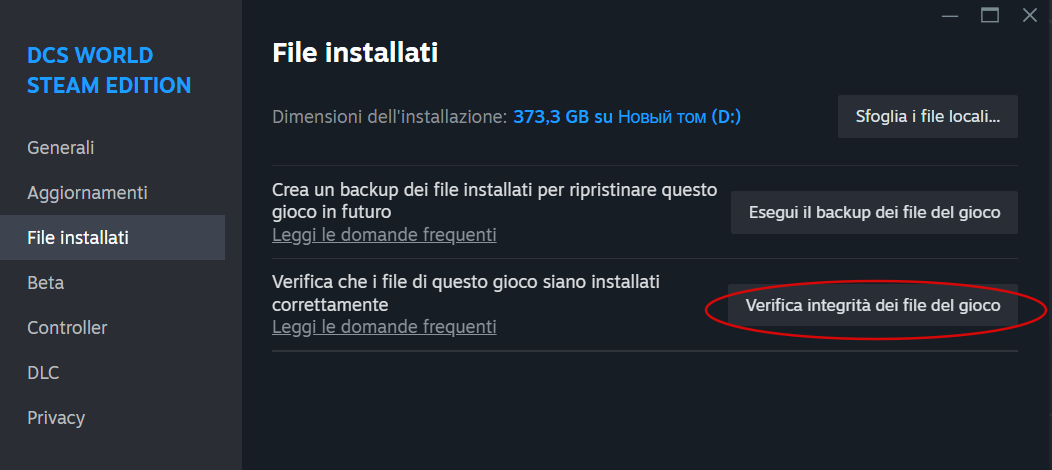Open the Beta settings page
This screenshot has height=470, width=1052.
point(46,283)
